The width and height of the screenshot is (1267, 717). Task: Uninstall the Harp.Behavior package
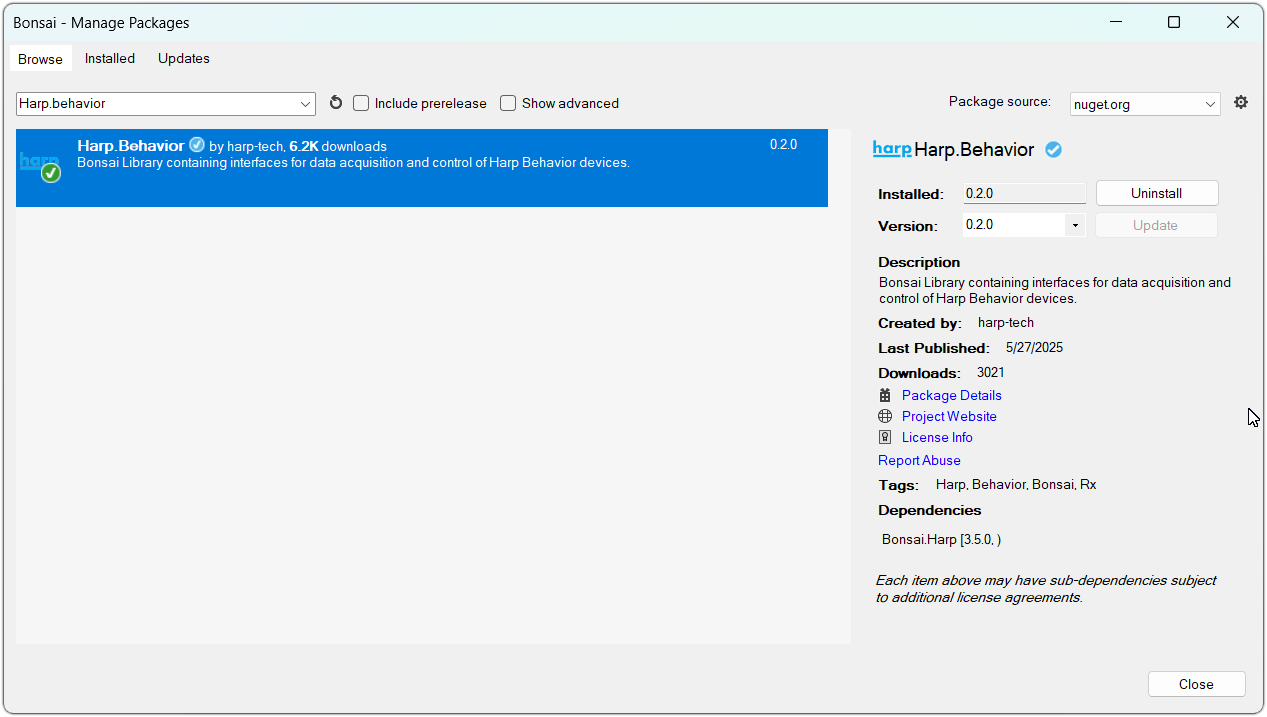pyautogui.click(x=1157, y=193)
